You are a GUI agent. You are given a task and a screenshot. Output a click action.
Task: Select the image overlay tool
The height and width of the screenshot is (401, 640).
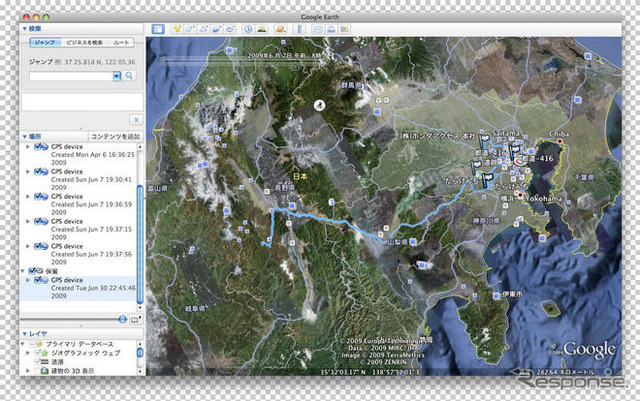point(216,29)
